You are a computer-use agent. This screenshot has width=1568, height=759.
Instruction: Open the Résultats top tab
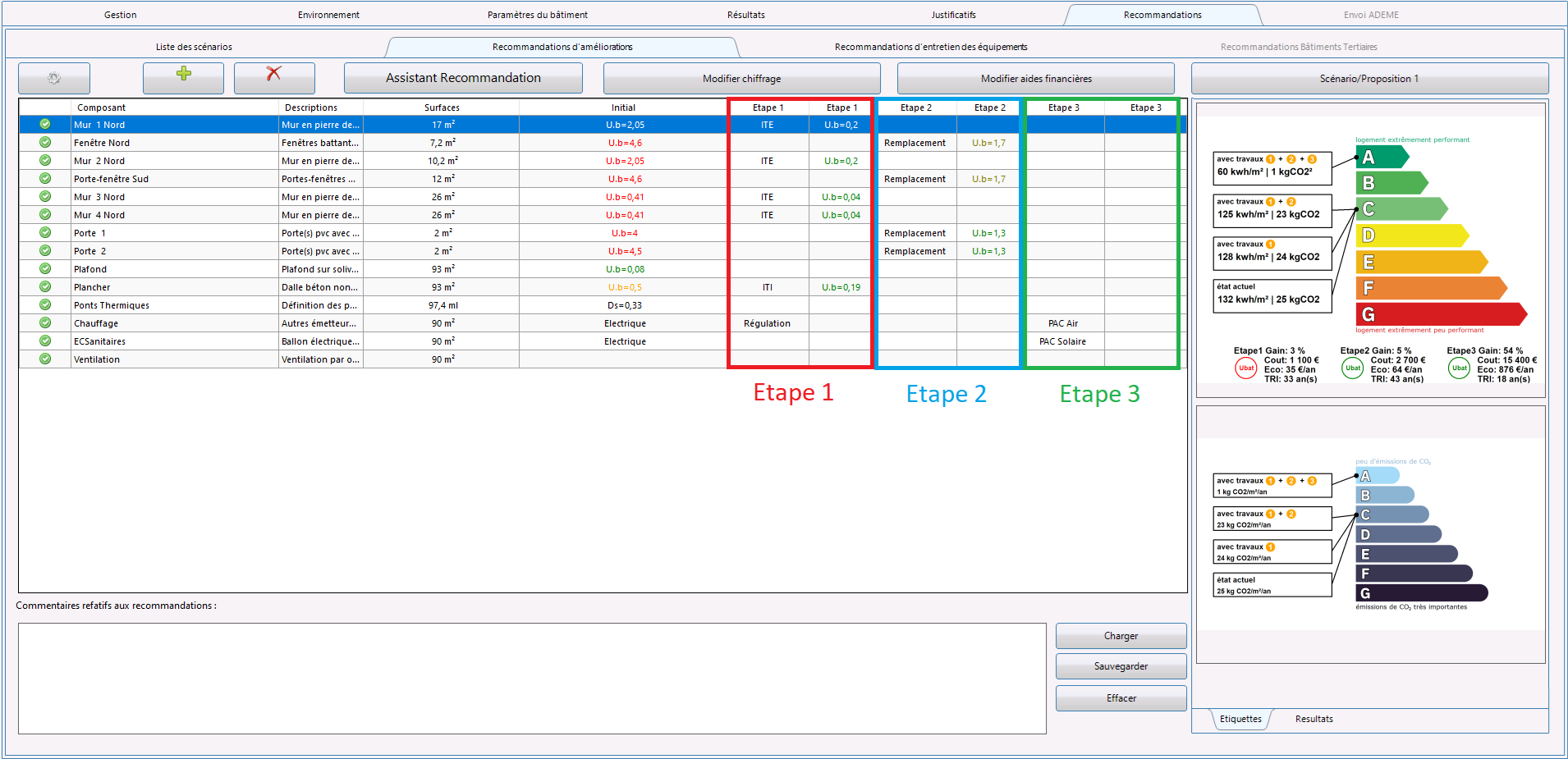pos(746,15)
